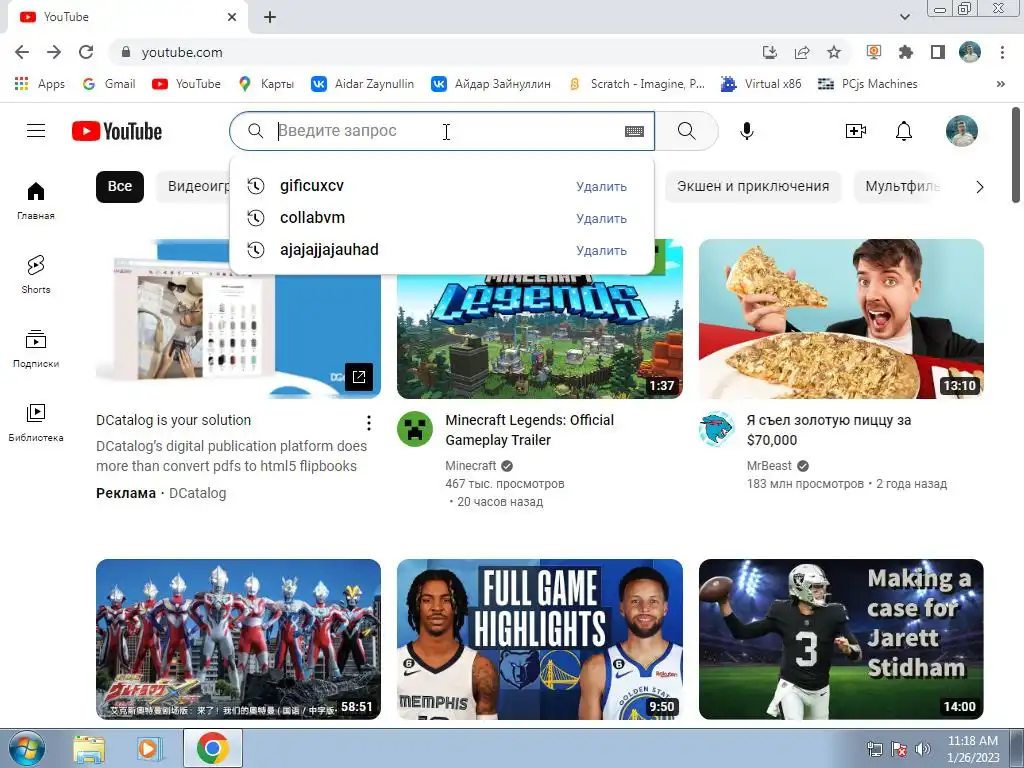Toggle Chrome side panel
Screen dimensions: 1024x768
tap(938, 52)
